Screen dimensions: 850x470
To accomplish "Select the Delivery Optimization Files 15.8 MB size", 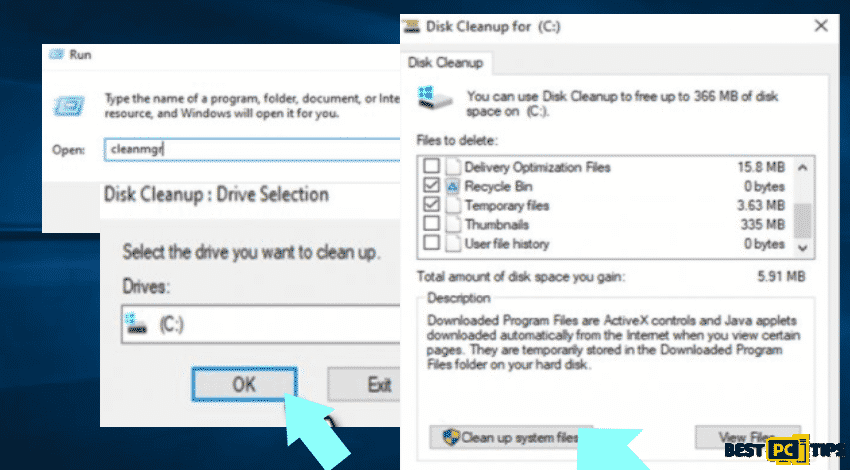I will click(x=761, y=167).
